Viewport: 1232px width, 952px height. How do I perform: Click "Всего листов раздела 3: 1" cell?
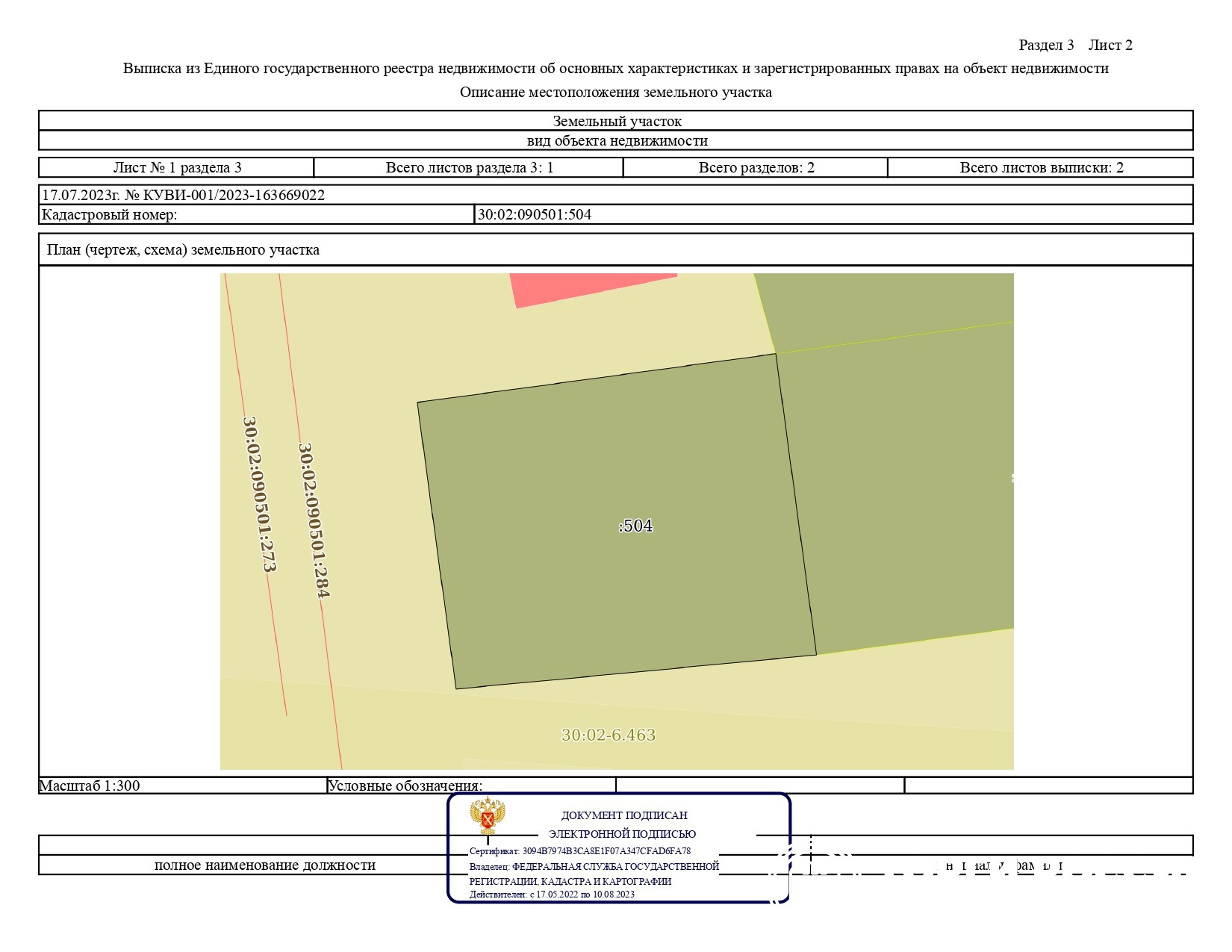click(x=469, y=167)
